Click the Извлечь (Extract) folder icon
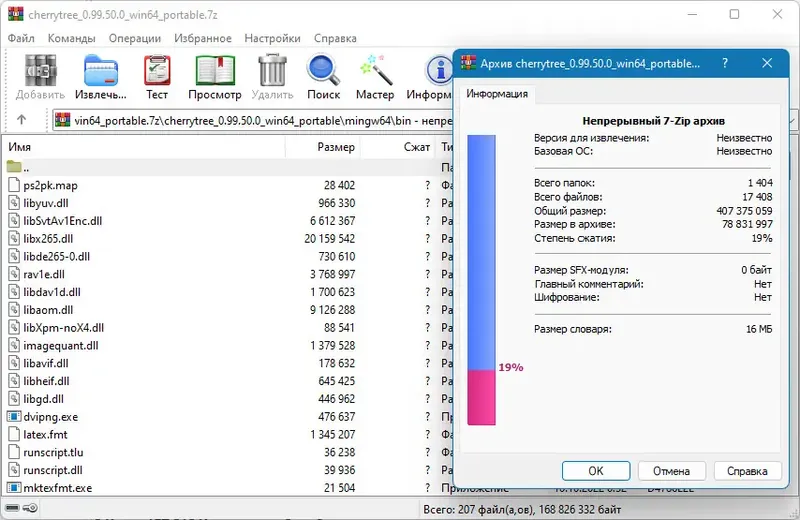800x520 pixels. 101,71
